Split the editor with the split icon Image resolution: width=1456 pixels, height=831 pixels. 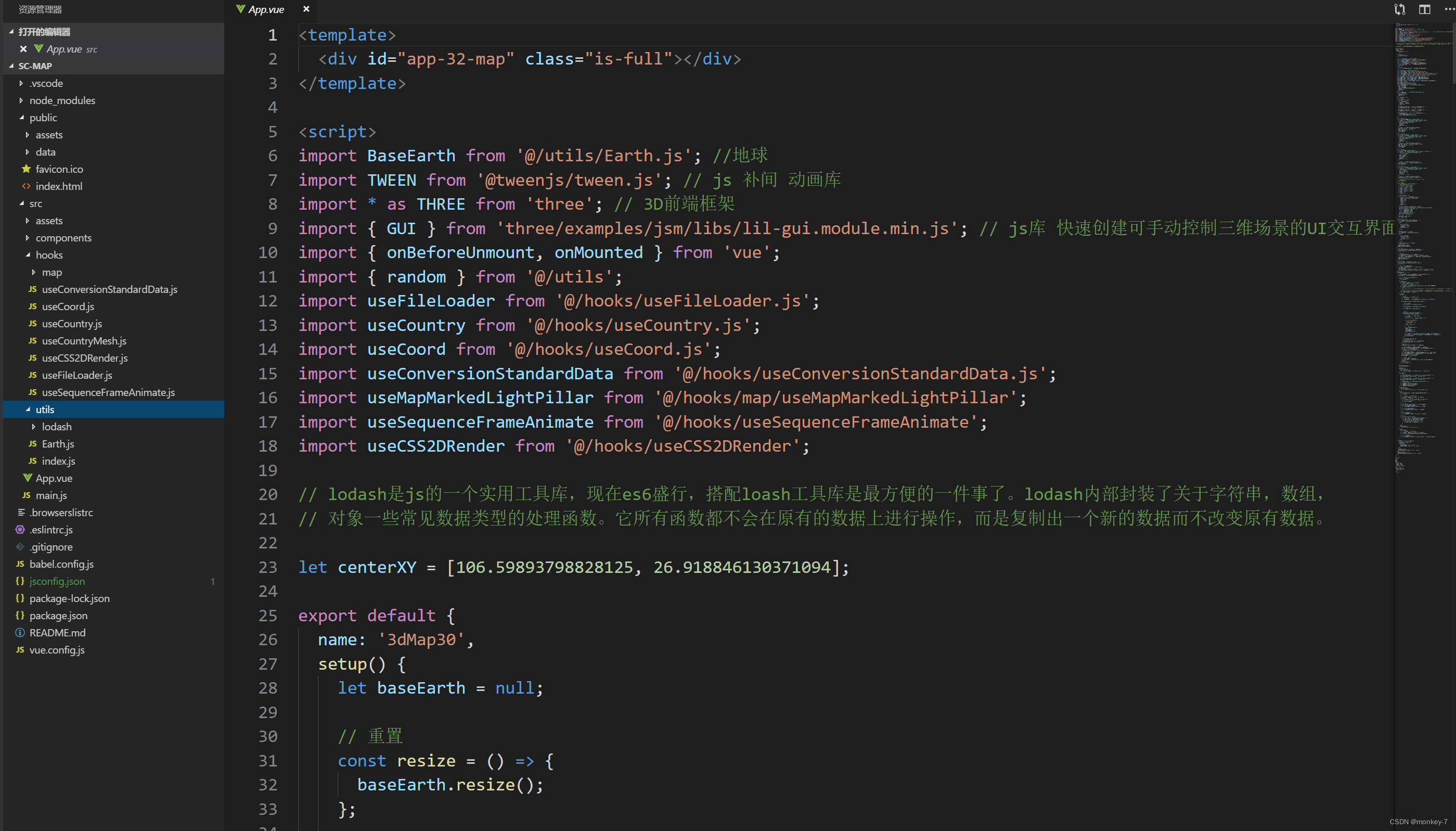pos(1425,9)
